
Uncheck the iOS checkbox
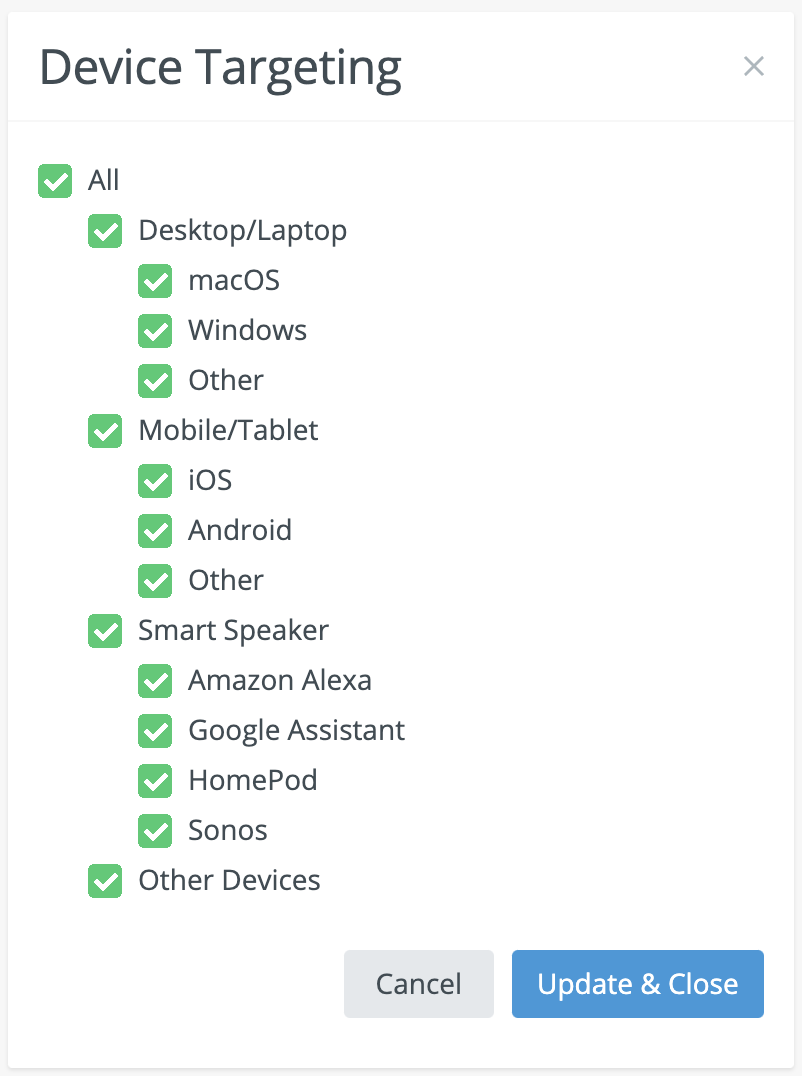[x=155, y=481]
